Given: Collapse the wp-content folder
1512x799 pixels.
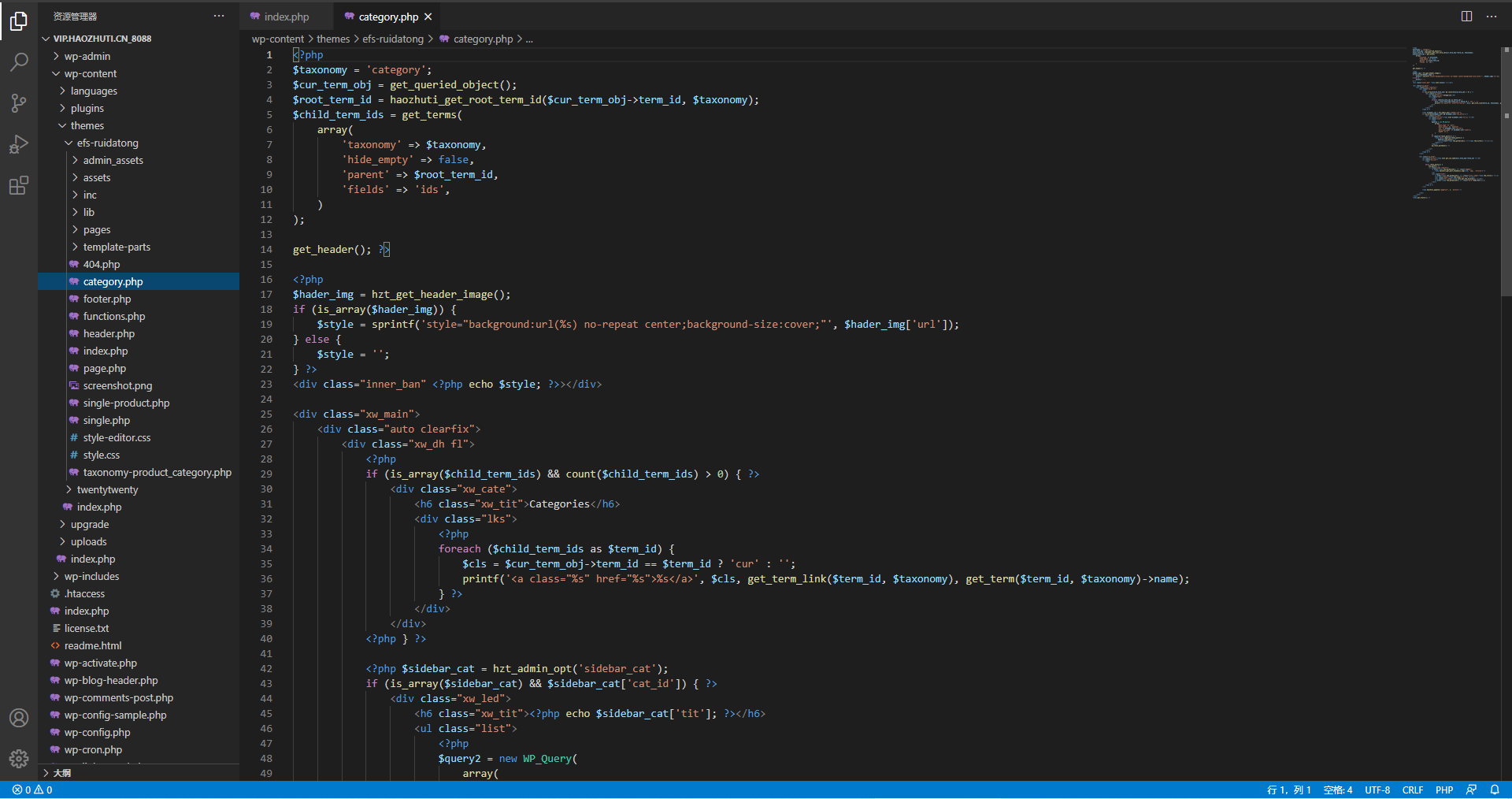Looking at the screenshot, I should (x=90, y=74).
